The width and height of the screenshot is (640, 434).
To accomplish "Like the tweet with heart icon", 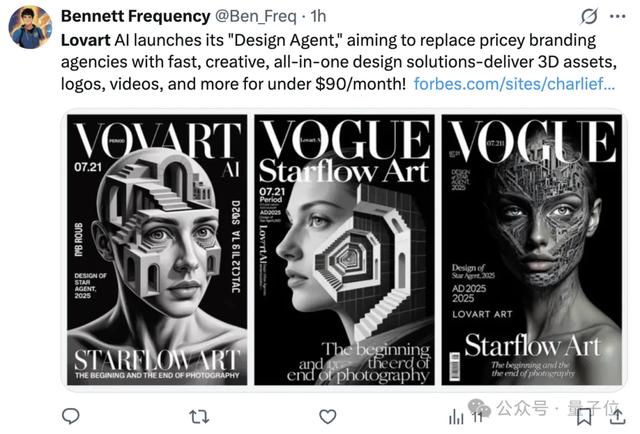I will (x=327, y=416).
